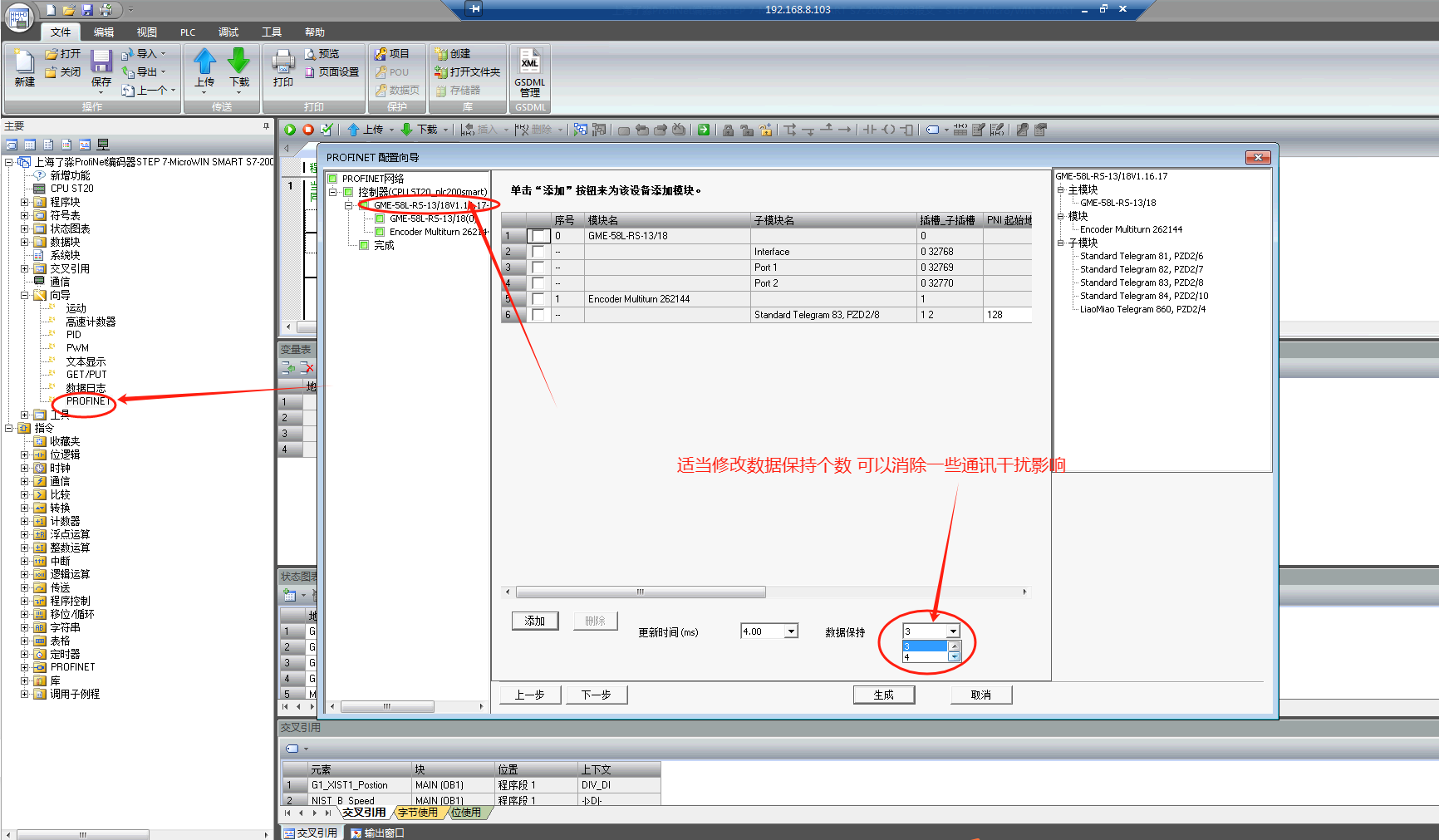
Task: Expand 程序块 node in project tree
Action: [x=24, y=202]
